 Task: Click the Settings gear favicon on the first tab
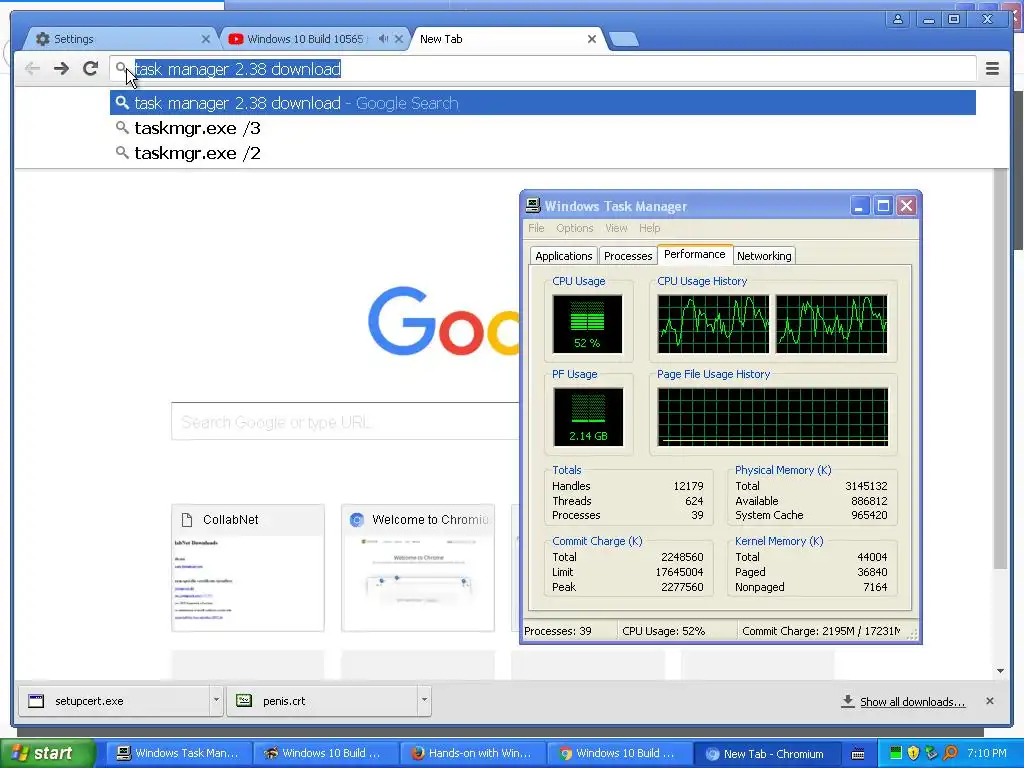coord(42,39)
